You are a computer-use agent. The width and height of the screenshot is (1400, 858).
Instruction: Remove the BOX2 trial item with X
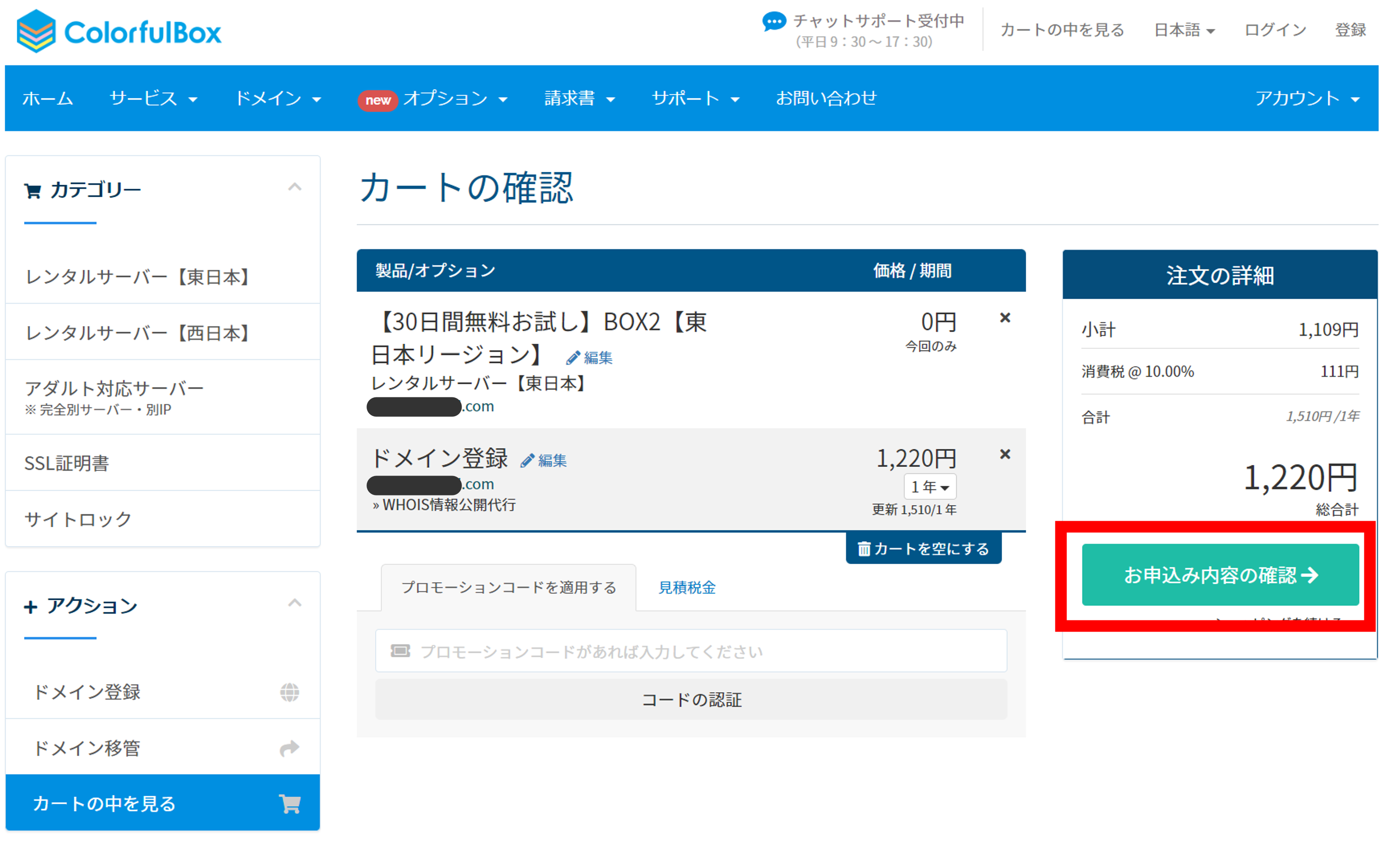[1005, 318]
